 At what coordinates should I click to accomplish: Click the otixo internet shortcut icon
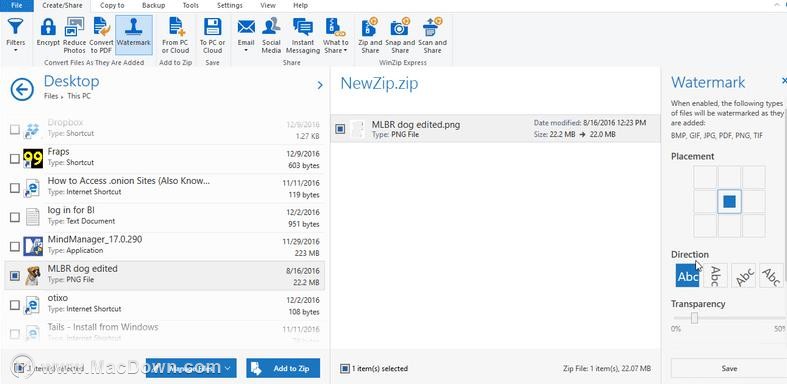click(x=33, y=304)
